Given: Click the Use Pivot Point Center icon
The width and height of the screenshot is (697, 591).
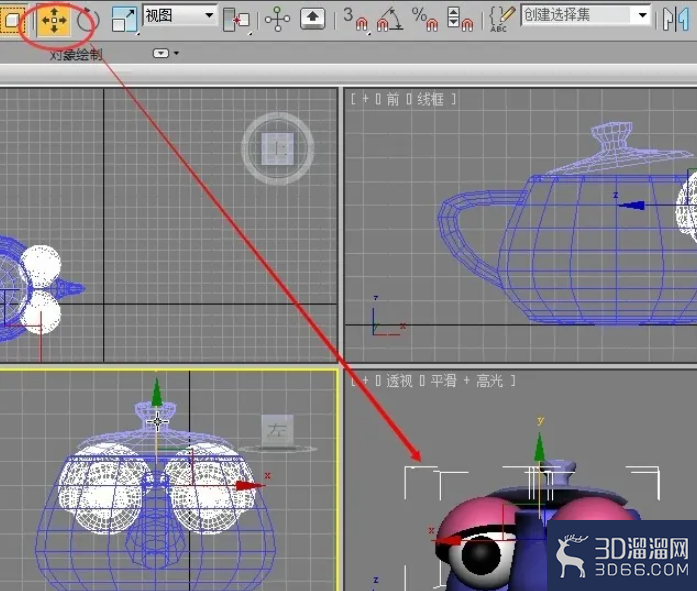Looking at the screenshot, I should point(236,20).
